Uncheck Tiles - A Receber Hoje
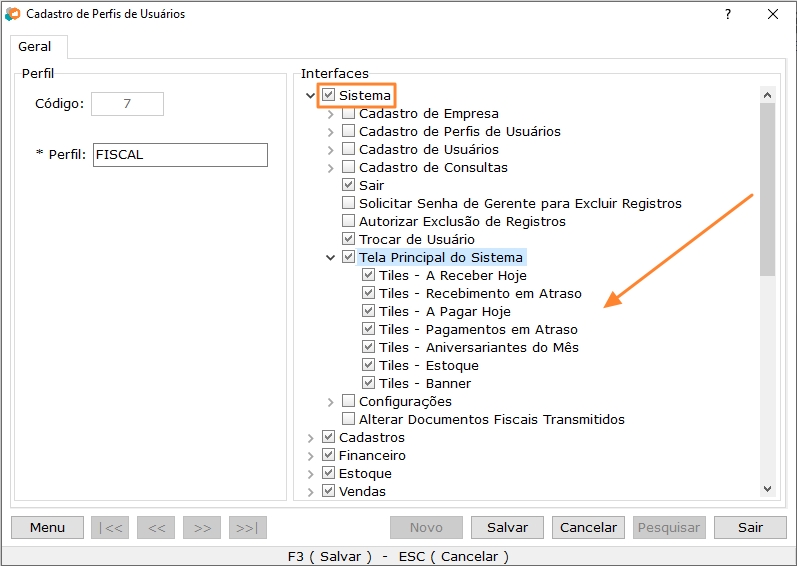The image size is (797, 566). coord(369,275)
